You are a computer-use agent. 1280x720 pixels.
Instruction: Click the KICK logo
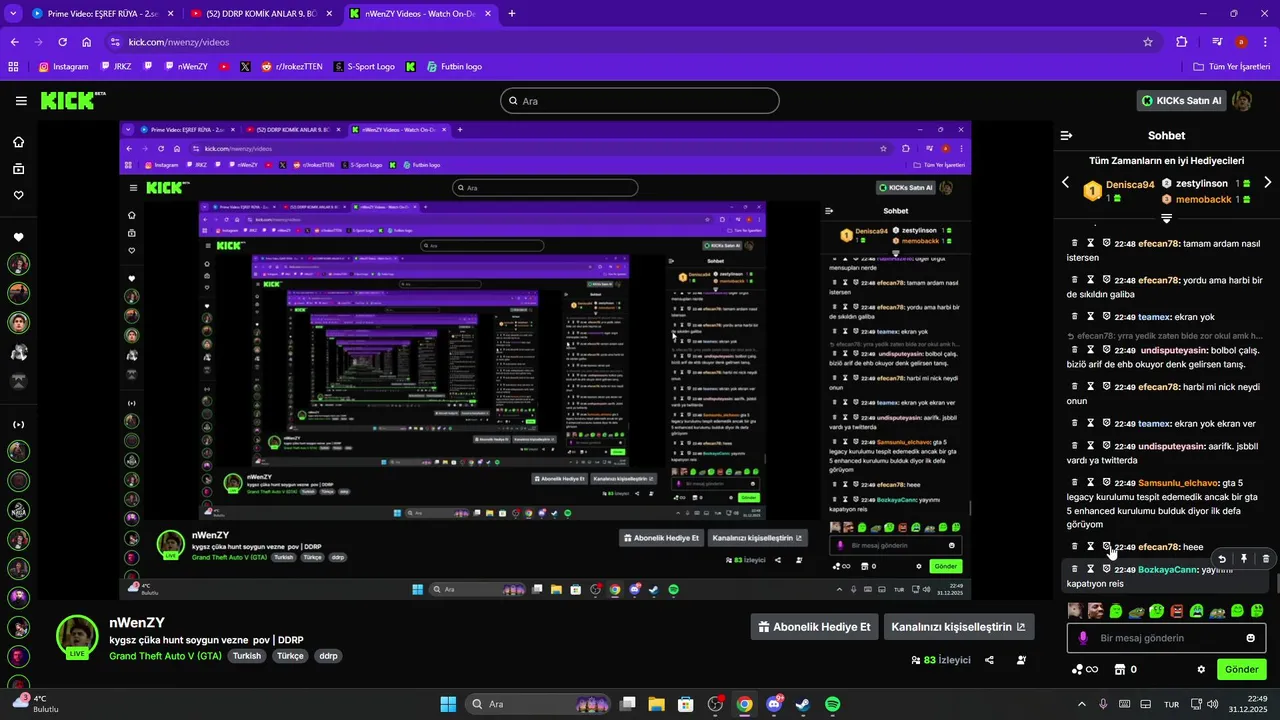click(72, 100)
